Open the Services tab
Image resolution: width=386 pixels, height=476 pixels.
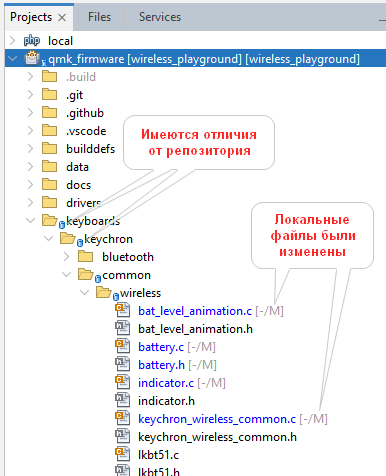[160, 17]
